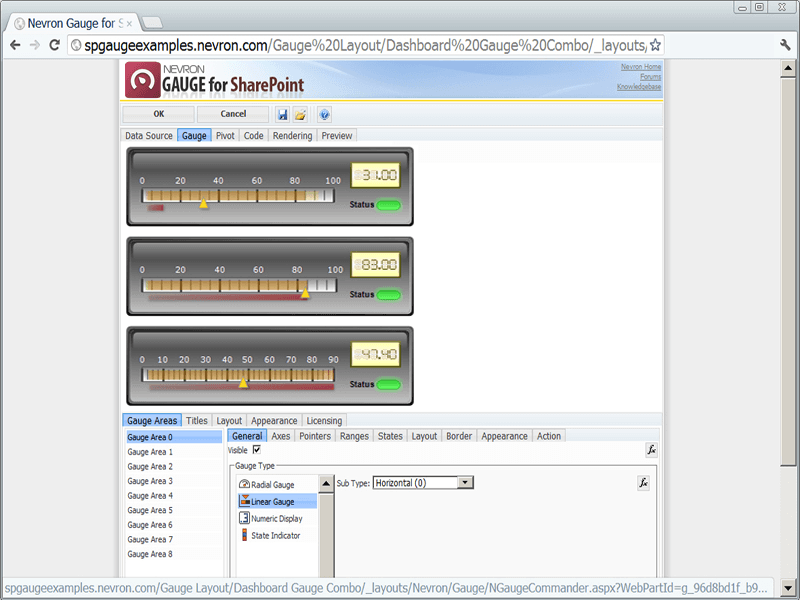The width and height of the screenshot is (800, 600).
Task: Bookmark page with the star icon
Action: [x=655, y=45]
